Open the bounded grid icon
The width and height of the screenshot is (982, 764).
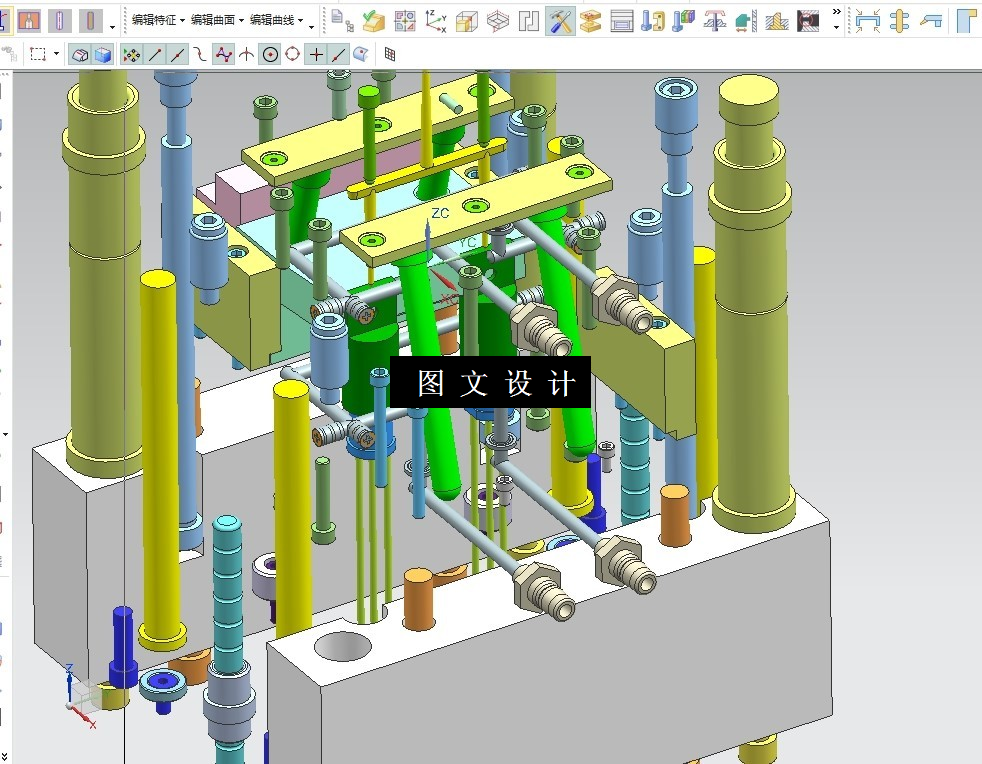(x=390, y=54)
